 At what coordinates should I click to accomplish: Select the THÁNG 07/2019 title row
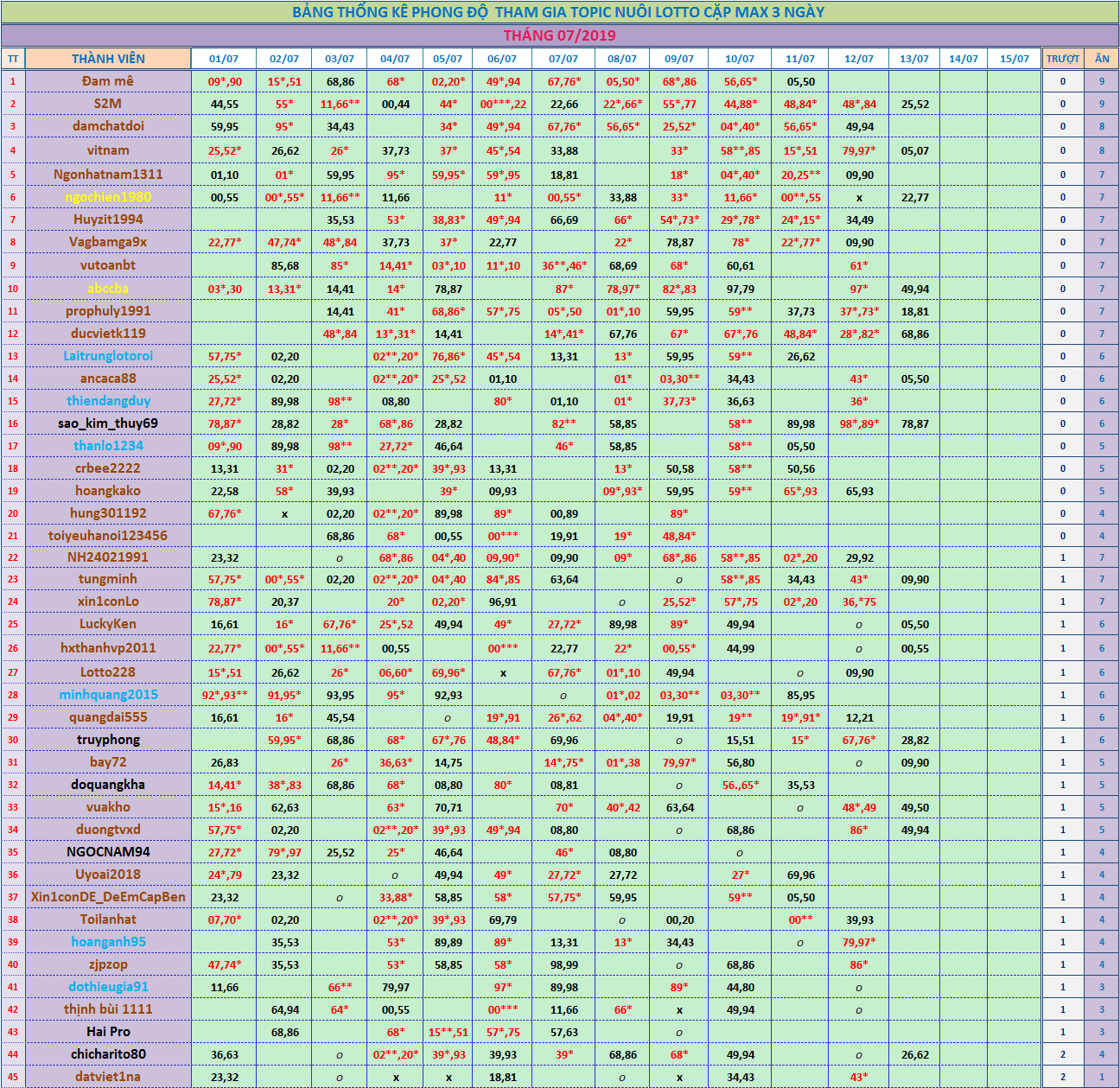tap(560, 35)
